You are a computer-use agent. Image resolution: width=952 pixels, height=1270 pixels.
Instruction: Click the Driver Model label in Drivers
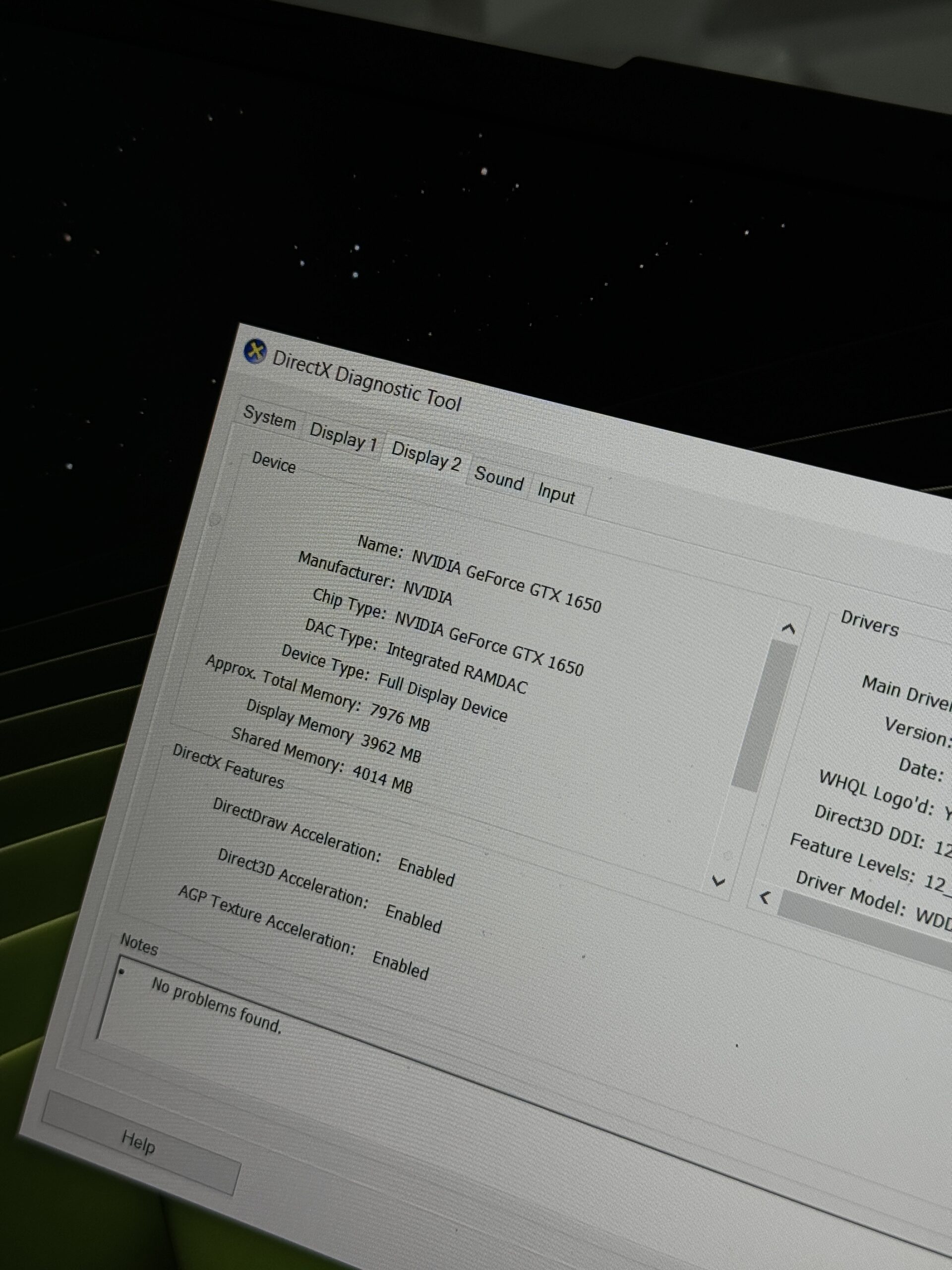(x=851, y=894)
